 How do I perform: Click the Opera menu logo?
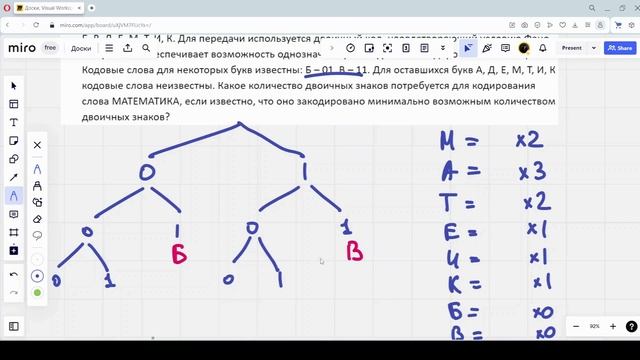7,8
